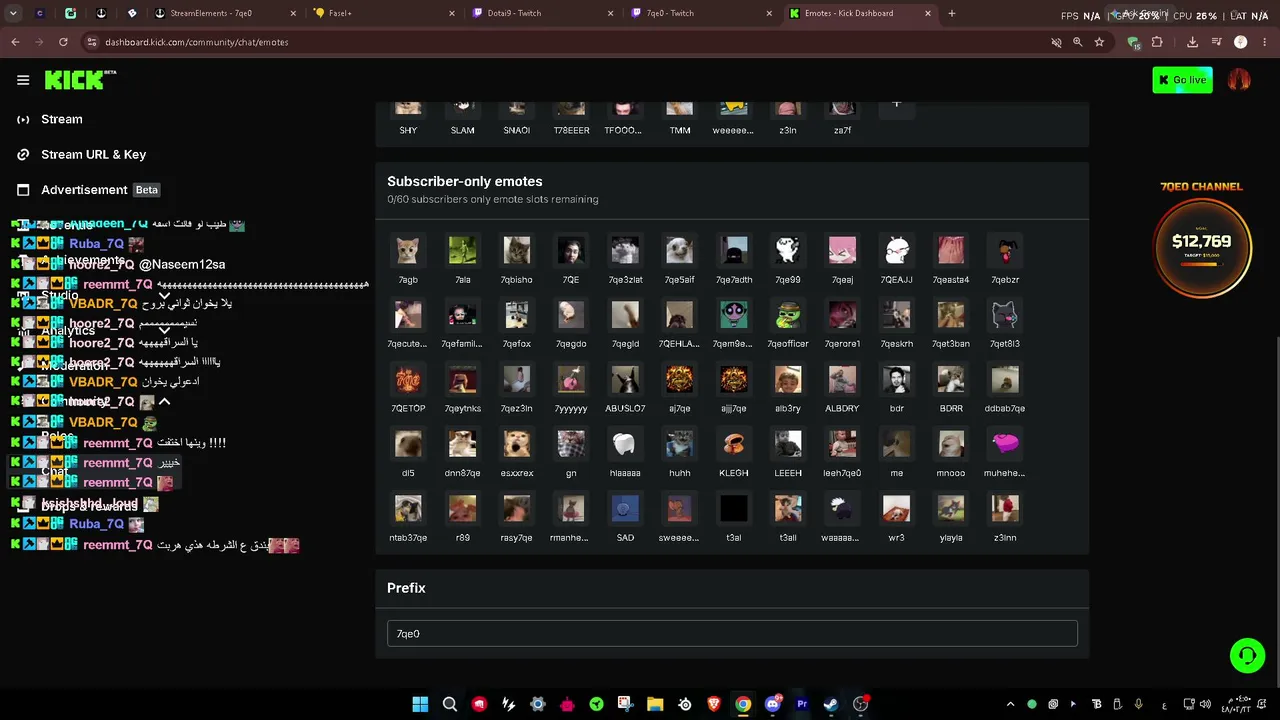Click the emote Prefix input field
The width and height of the screenshot is (1280, 720).
pyautogui.click(x=732, y=634)
